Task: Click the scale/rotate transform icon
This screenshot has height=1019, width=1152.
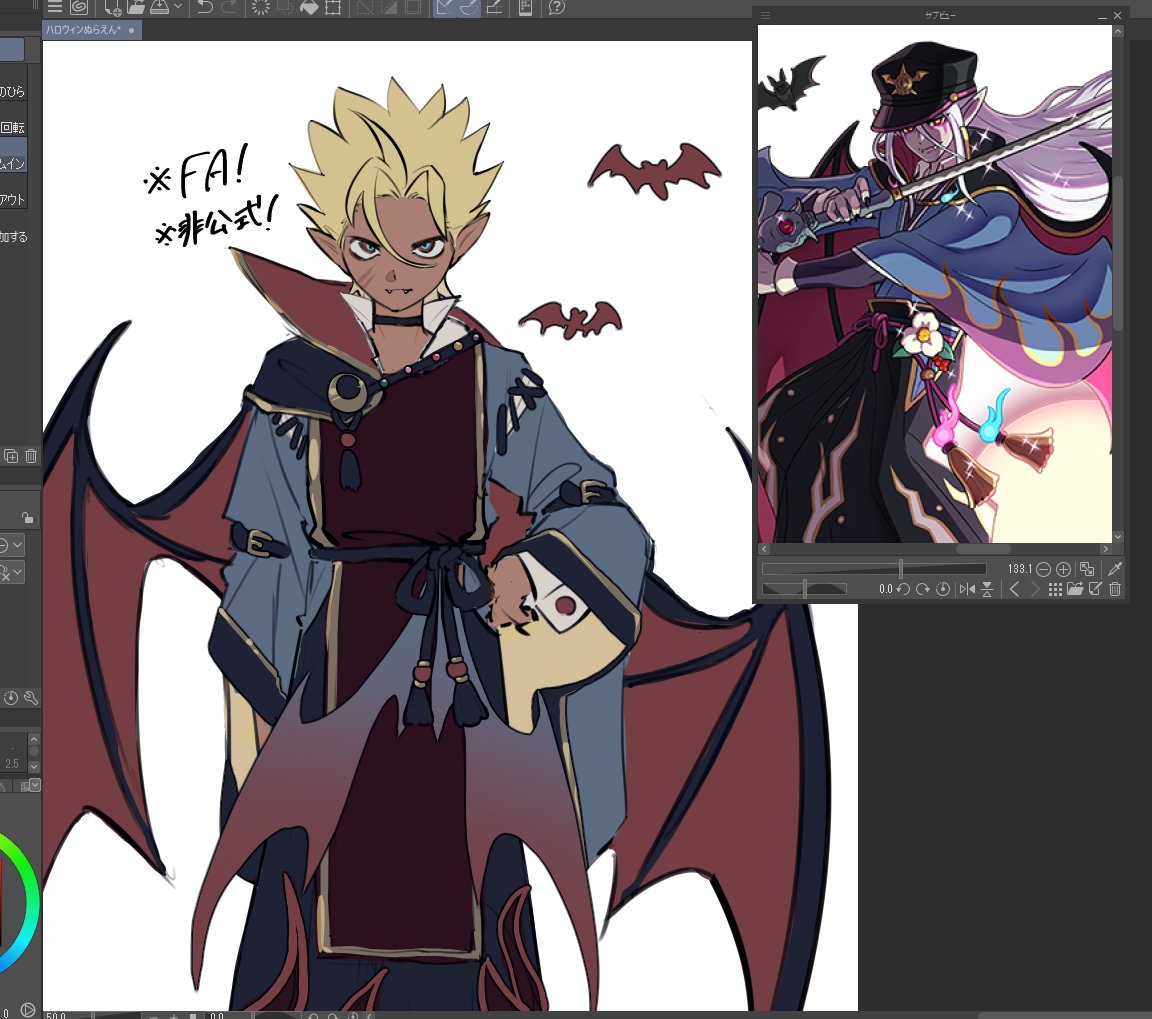Action: click(x=333, y=7)
